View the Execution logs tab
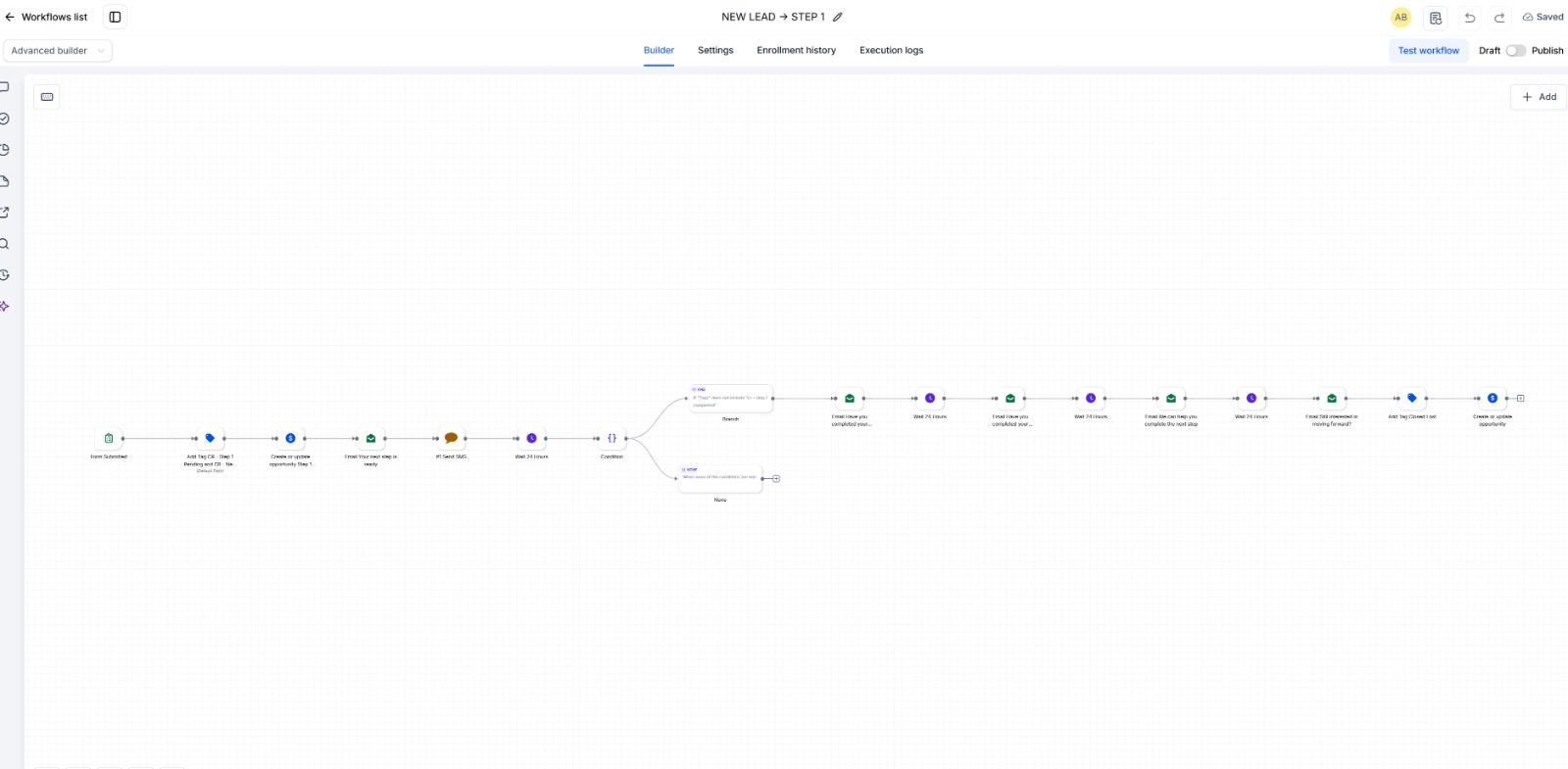The height and width of the screenshot is (769, 1568). [x=891, y=51]
